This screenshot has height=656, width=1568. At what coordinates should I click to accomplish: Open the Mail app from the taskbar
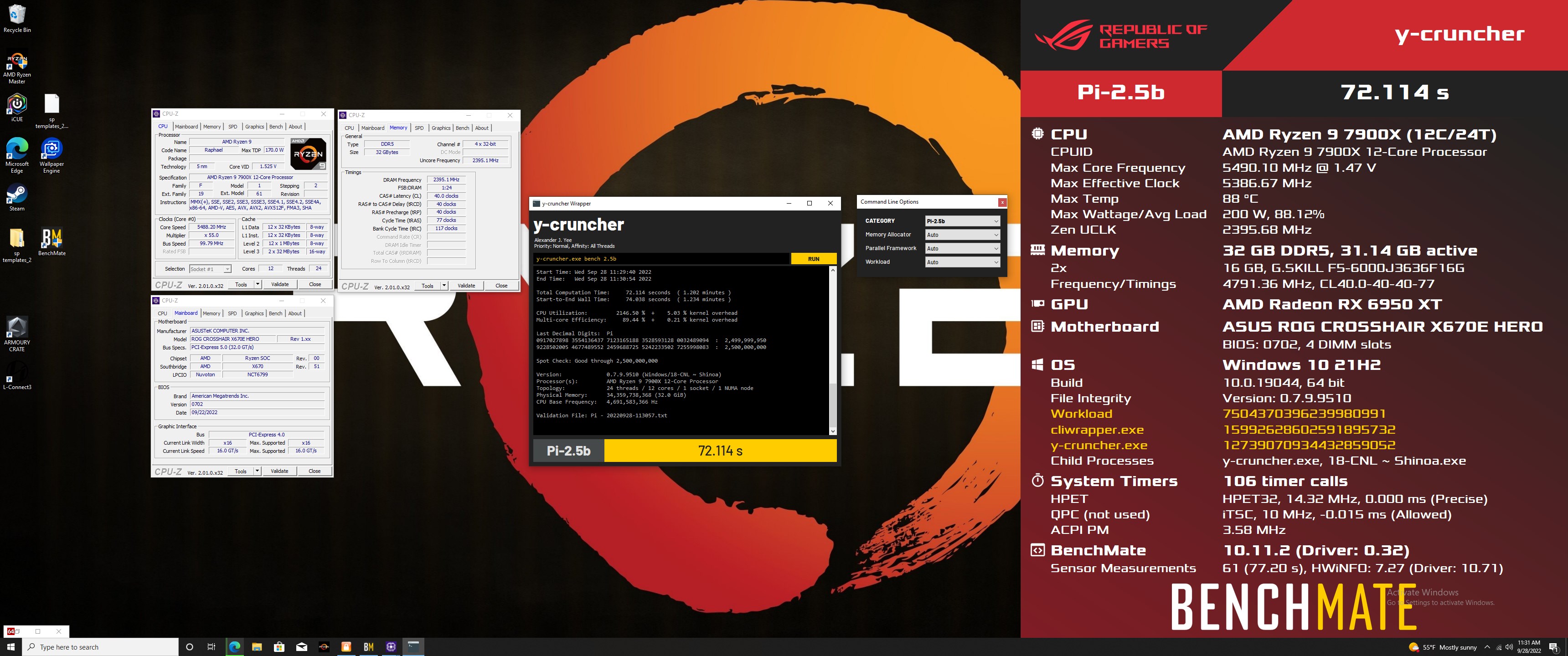302,647
